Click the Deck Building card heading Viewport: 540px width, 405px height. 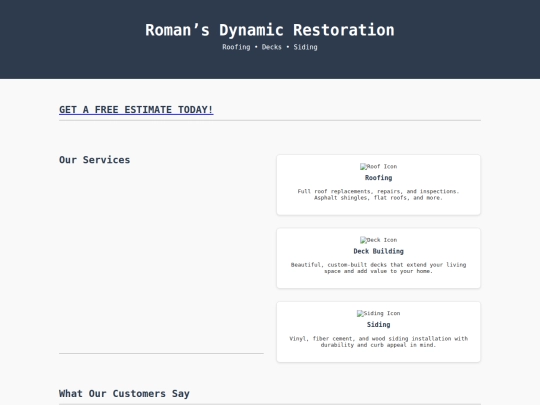point(378,251)
